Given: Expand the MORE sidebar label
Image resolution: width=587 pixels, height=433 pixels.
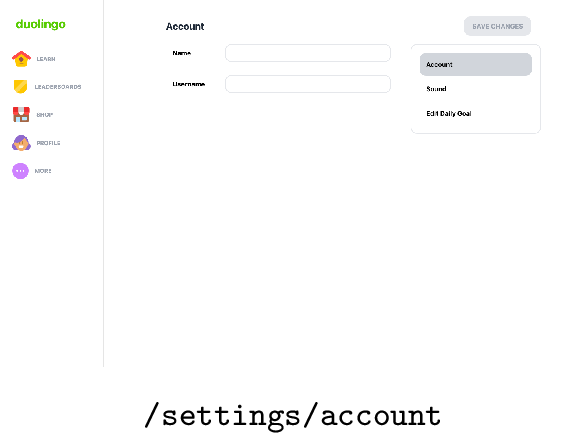Looking at the screenshot, I should pyautogui.click(x=43, y=171).
